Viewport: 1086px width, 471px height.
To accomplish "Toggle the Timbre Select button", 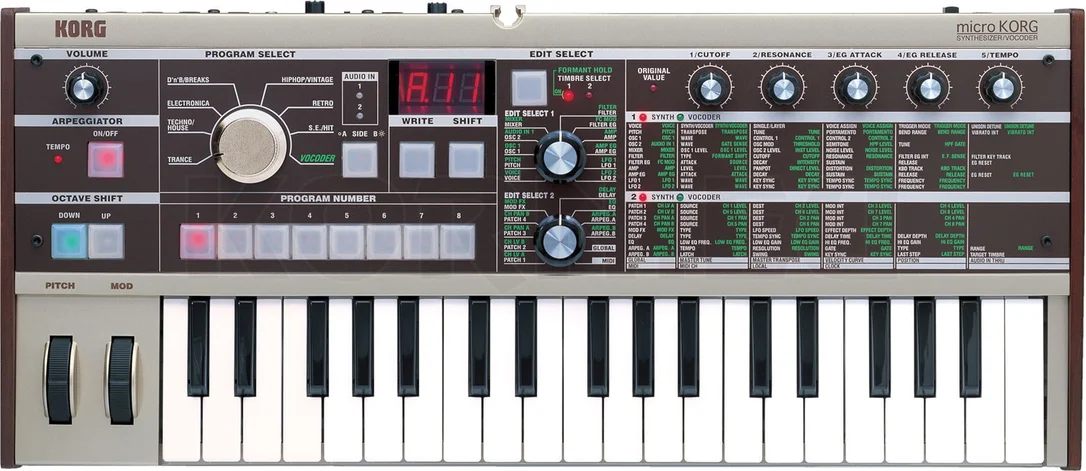I will (529, 88).
